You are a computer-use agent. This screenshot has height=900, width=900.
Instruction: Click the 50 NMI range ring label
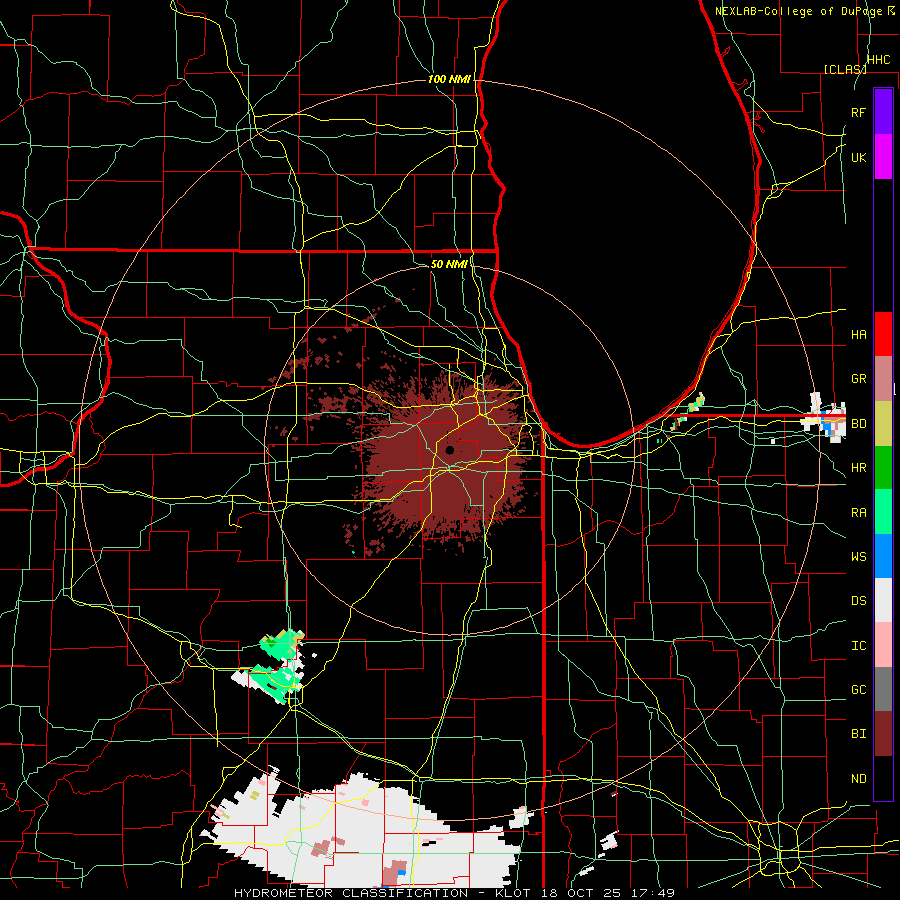(449, 264)
